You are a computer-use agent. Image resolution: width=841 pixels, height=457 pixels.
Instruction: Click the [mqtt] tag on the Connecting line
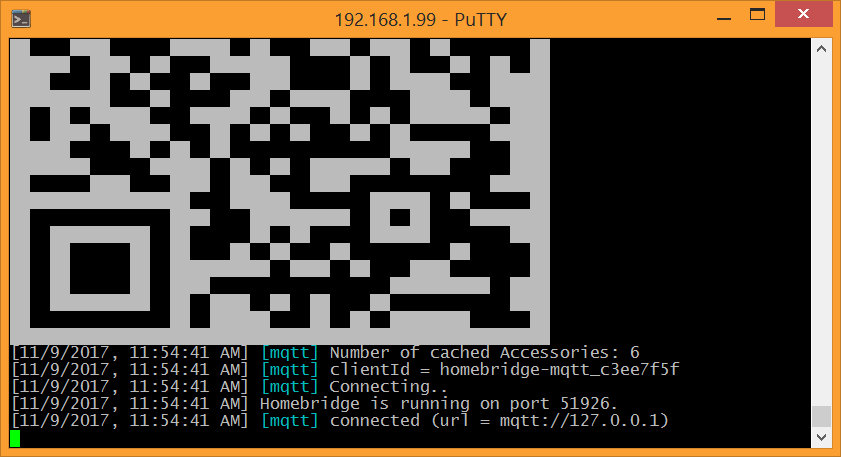[x=290, y=387]
